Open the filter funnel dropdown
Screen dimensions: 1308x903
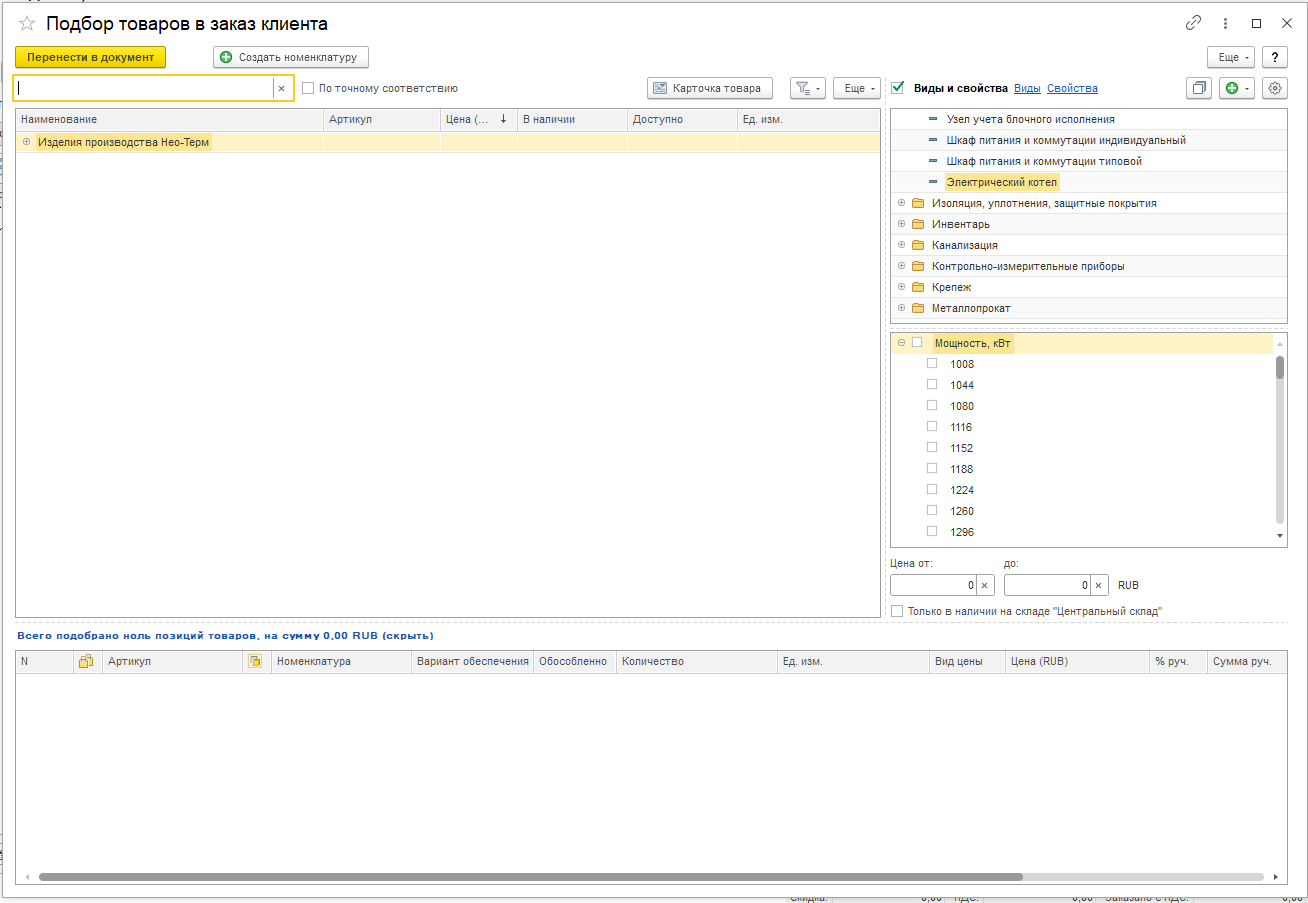[807, 88]
